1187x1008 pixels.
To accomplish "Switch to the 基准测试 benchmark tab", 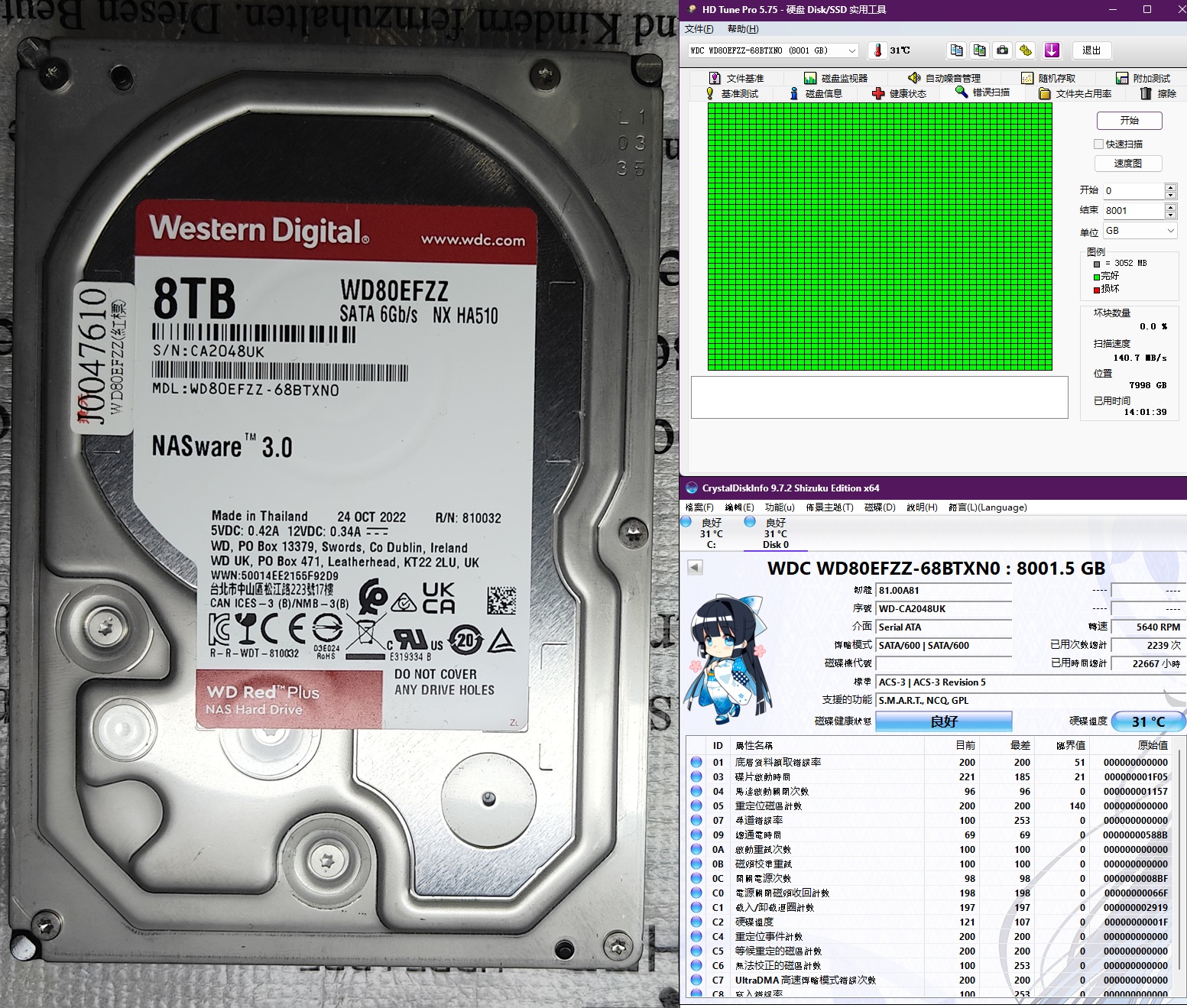I will click(x=732, y=93).
